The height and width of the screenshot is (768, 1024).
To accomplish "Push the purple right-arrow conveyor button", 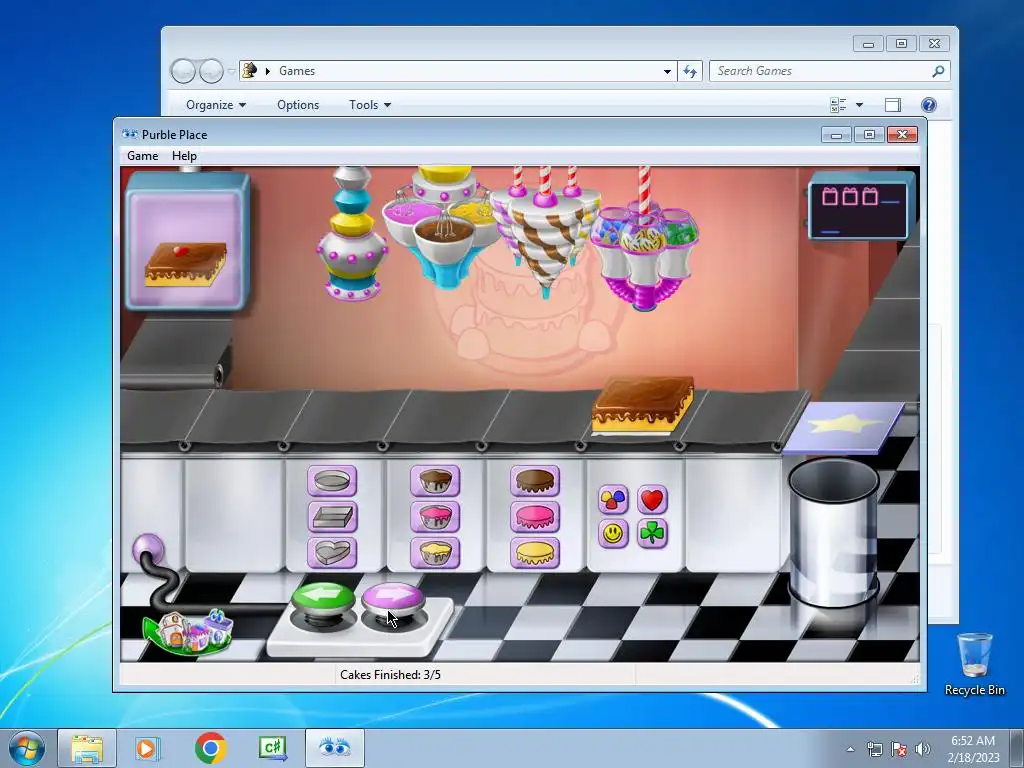I will [392, 600].
